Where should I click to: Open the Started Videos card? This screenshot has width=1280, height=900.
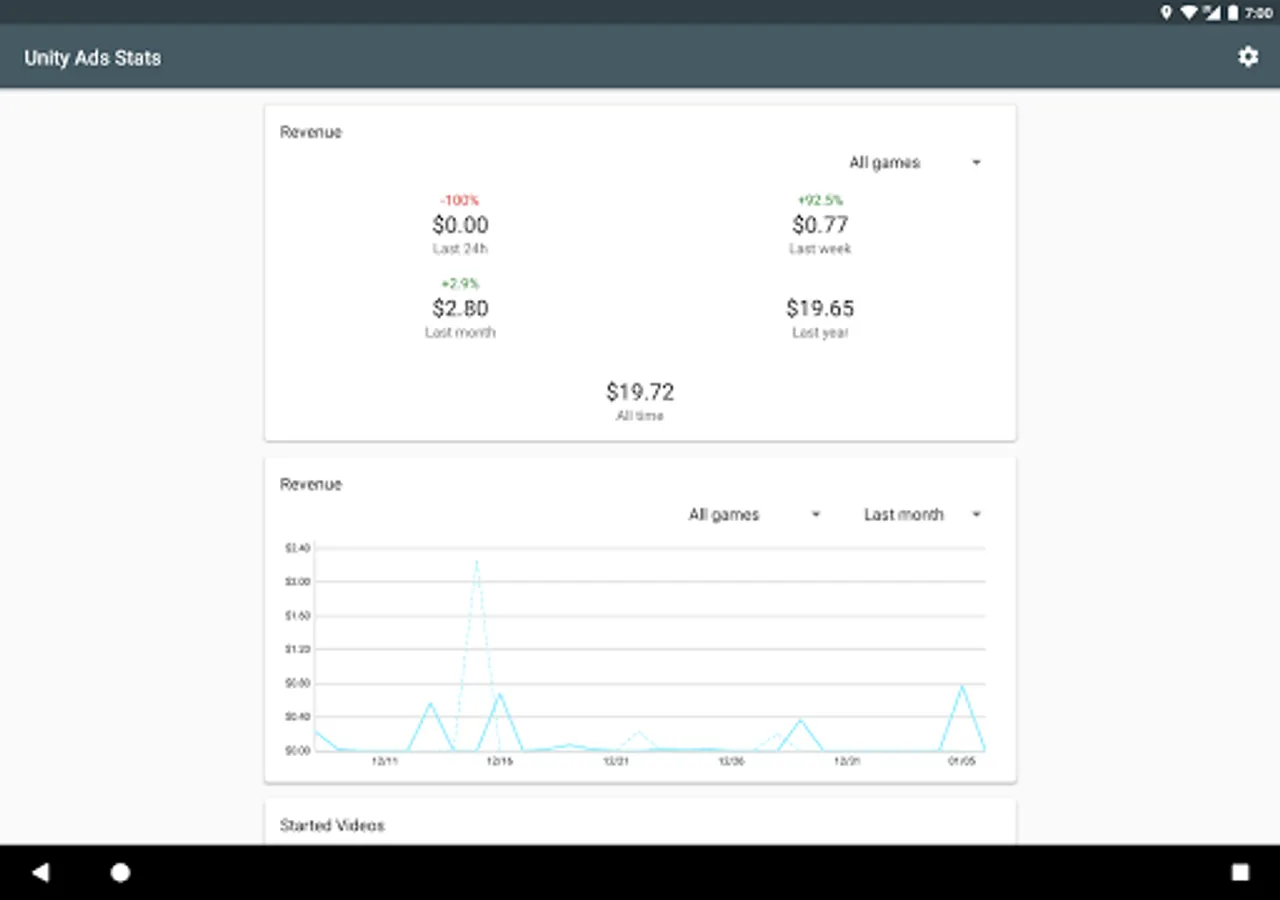click(640, 822)
